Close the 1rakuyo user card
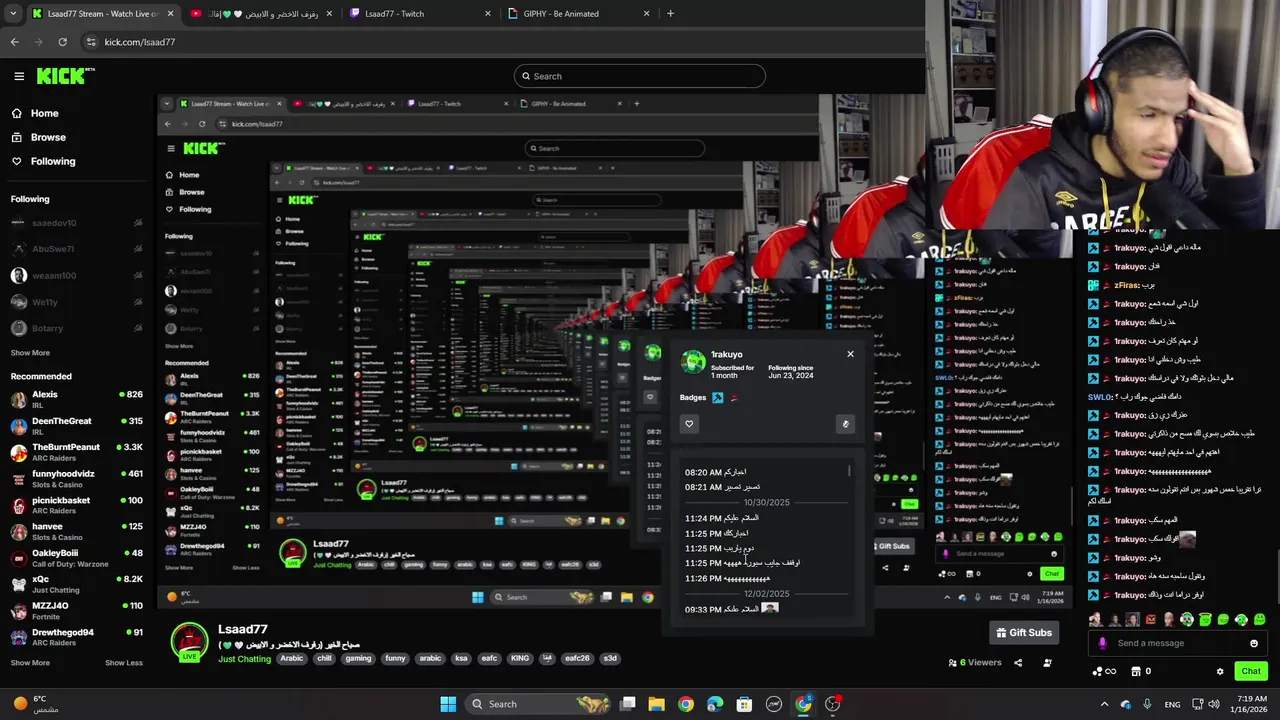This screenshot has width=1280, height=720. (x=850, y=354)
